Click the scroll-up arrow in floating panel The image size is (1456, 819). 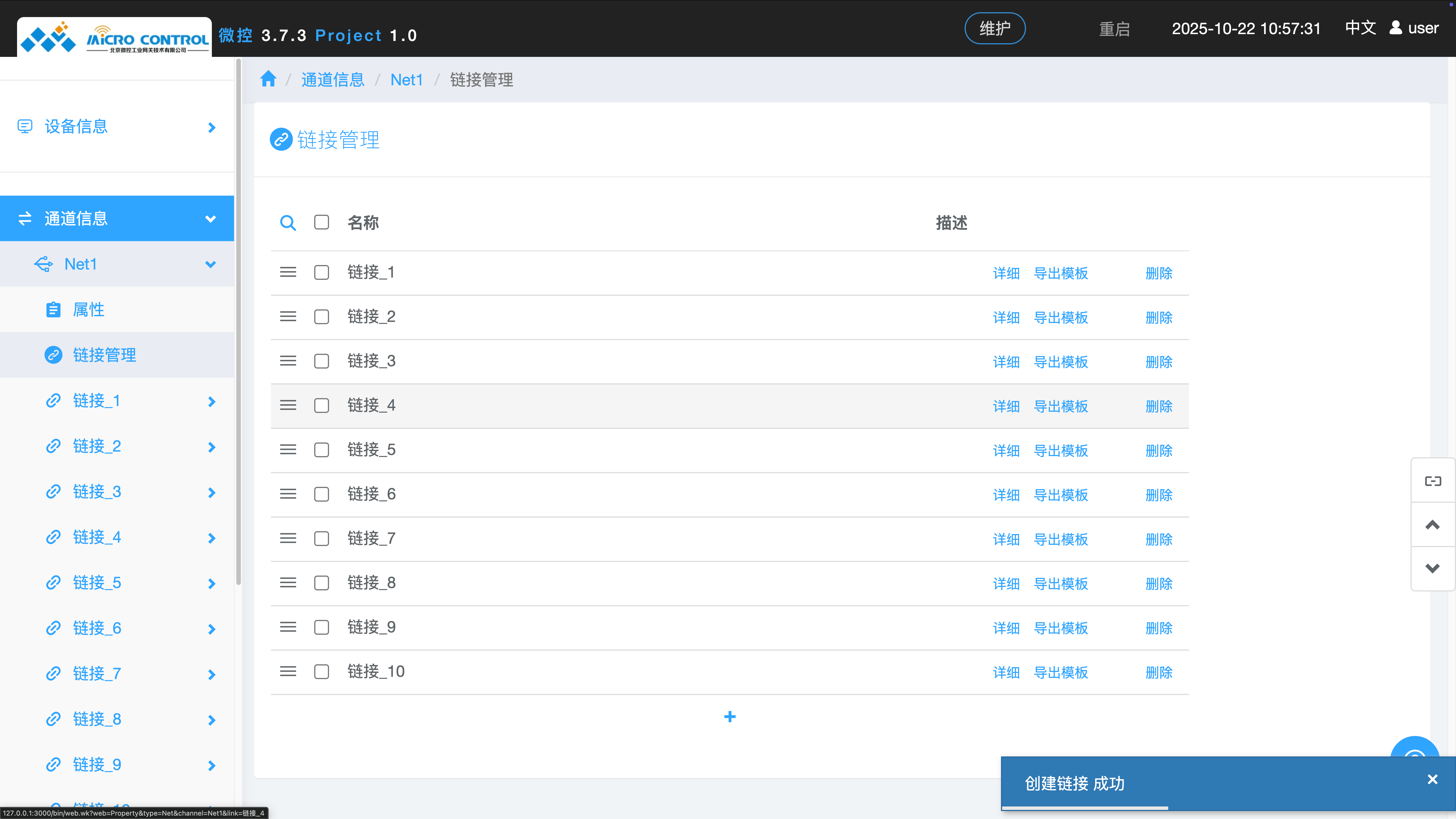coord(1432,524)
